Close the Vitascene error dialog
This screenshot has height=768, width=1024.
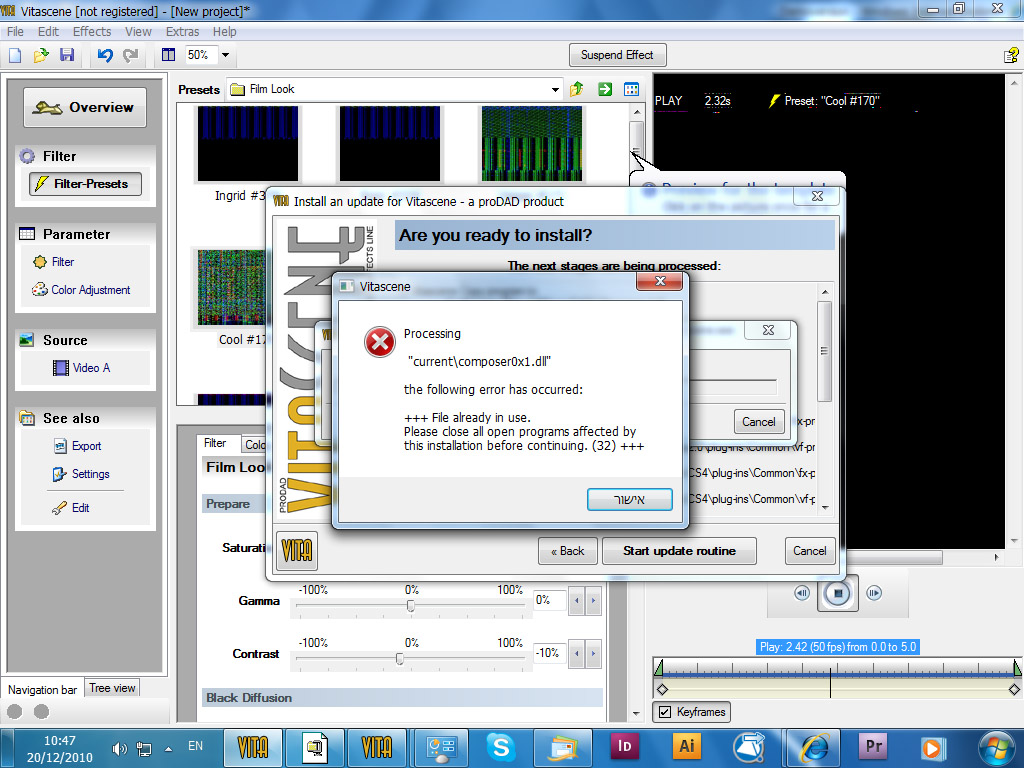[x=660, y=281]
